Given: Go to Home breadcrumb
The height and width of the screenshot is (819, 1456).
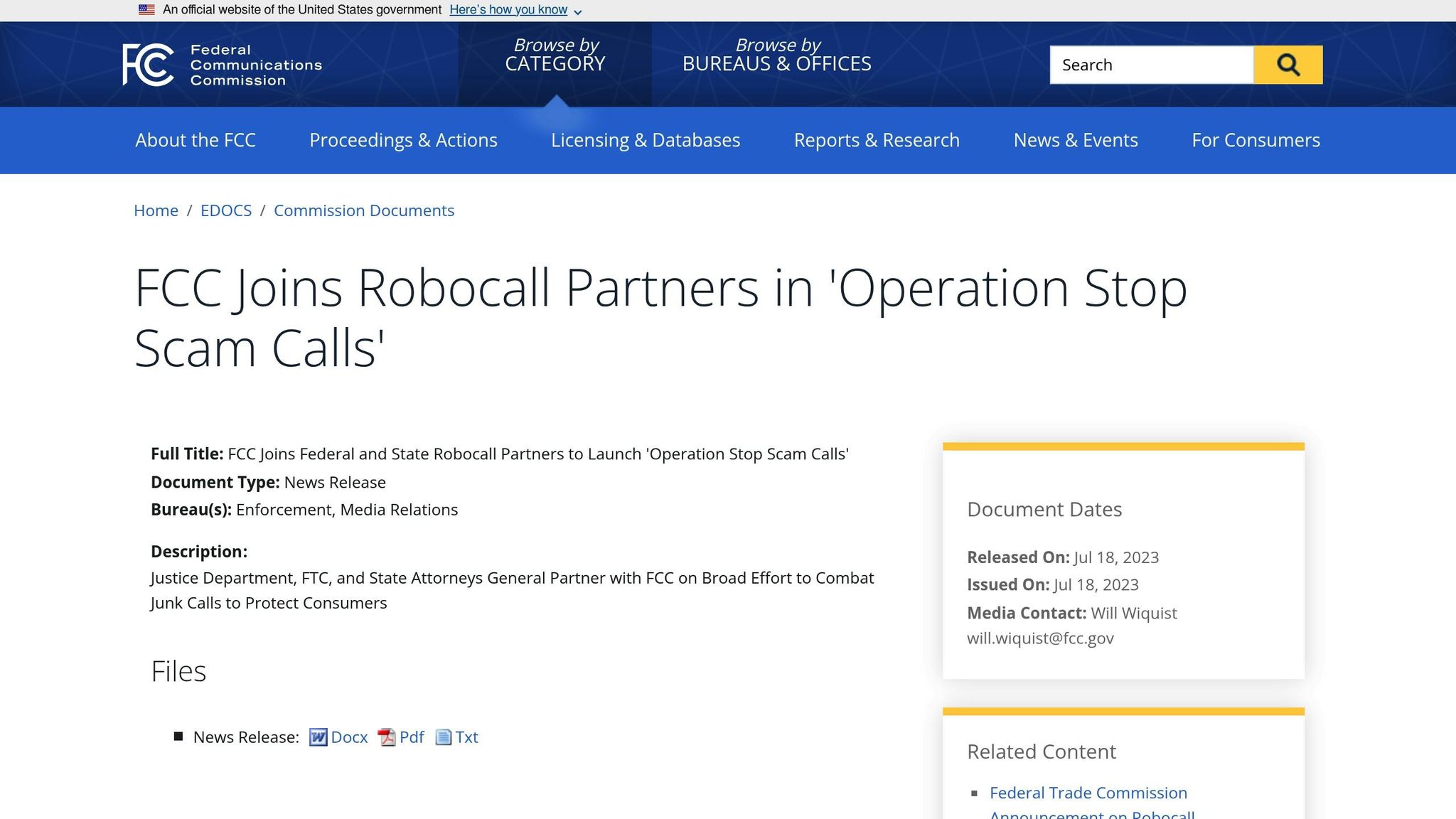Looking at the screenshot, I should 156,210.
